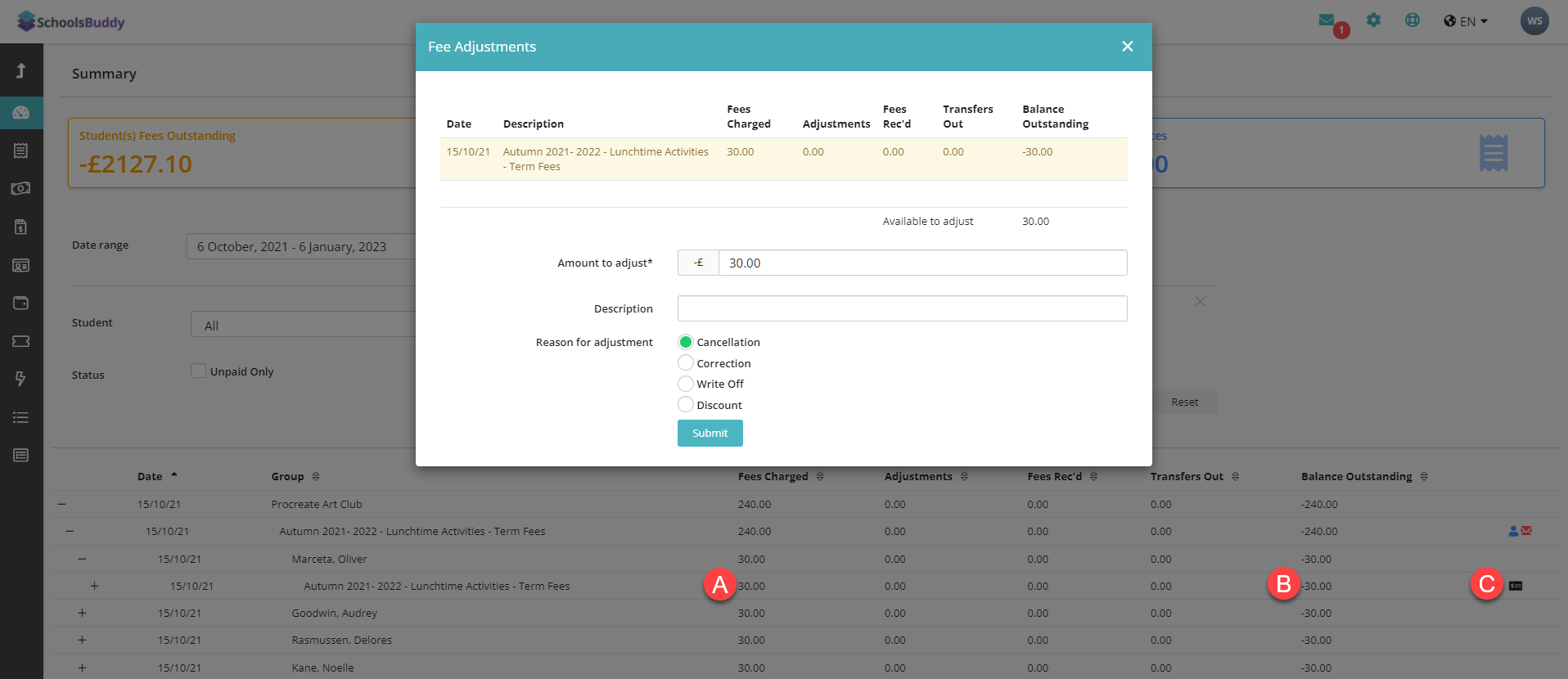This screenshot has width=1568, height=679.
Task: Sort table by Fees Charged column
Action: (x=819, y=476)
